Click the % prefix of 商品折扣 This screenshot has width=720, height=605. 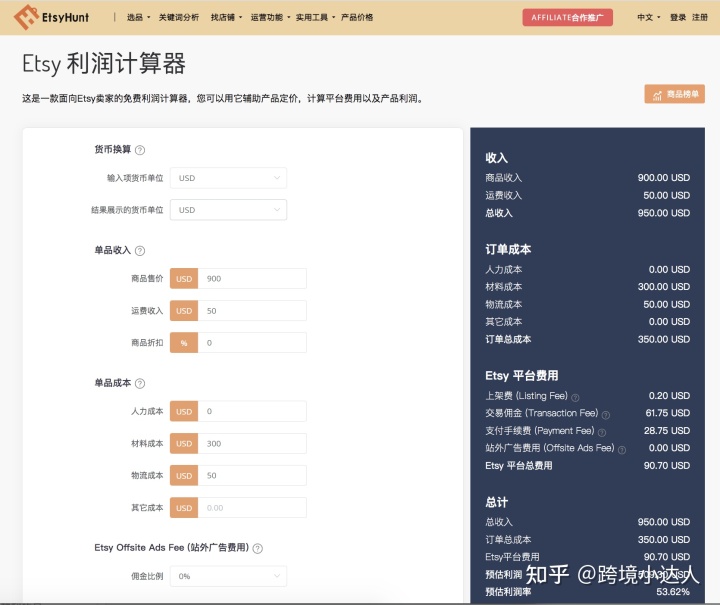[x=184, y=343]
